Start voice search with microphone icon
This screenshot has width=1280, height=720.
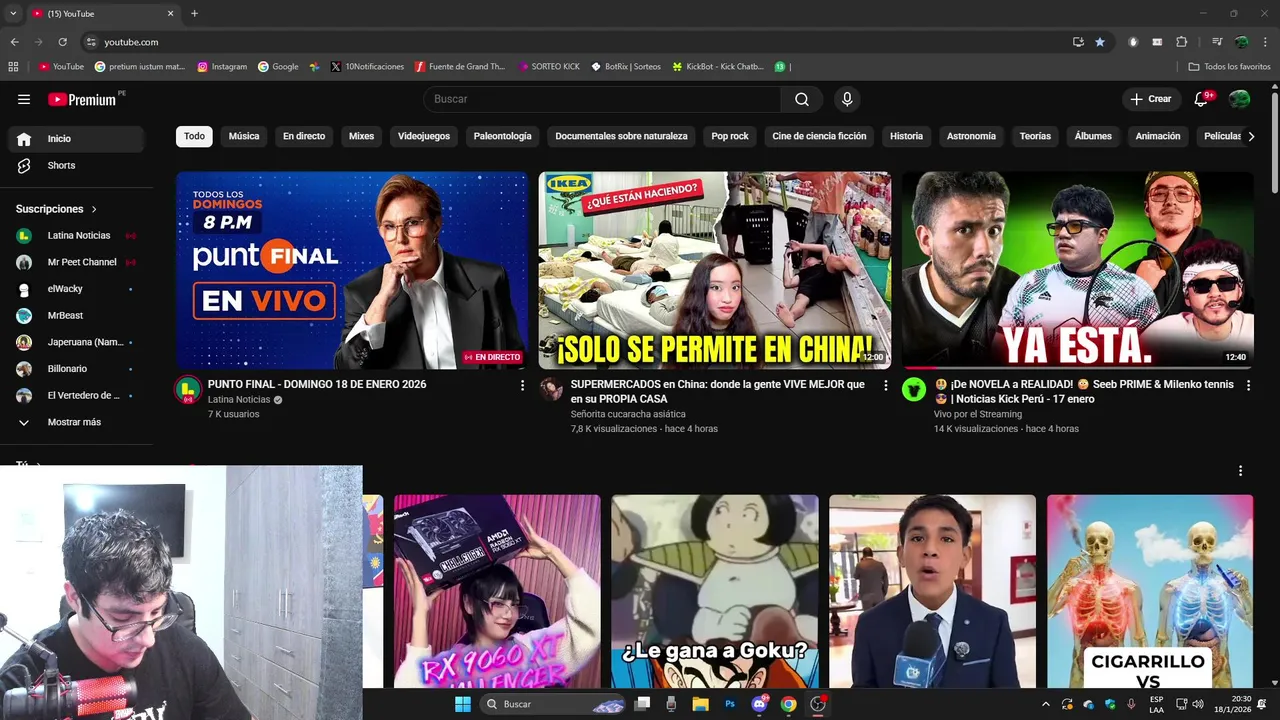coord(847,99)
